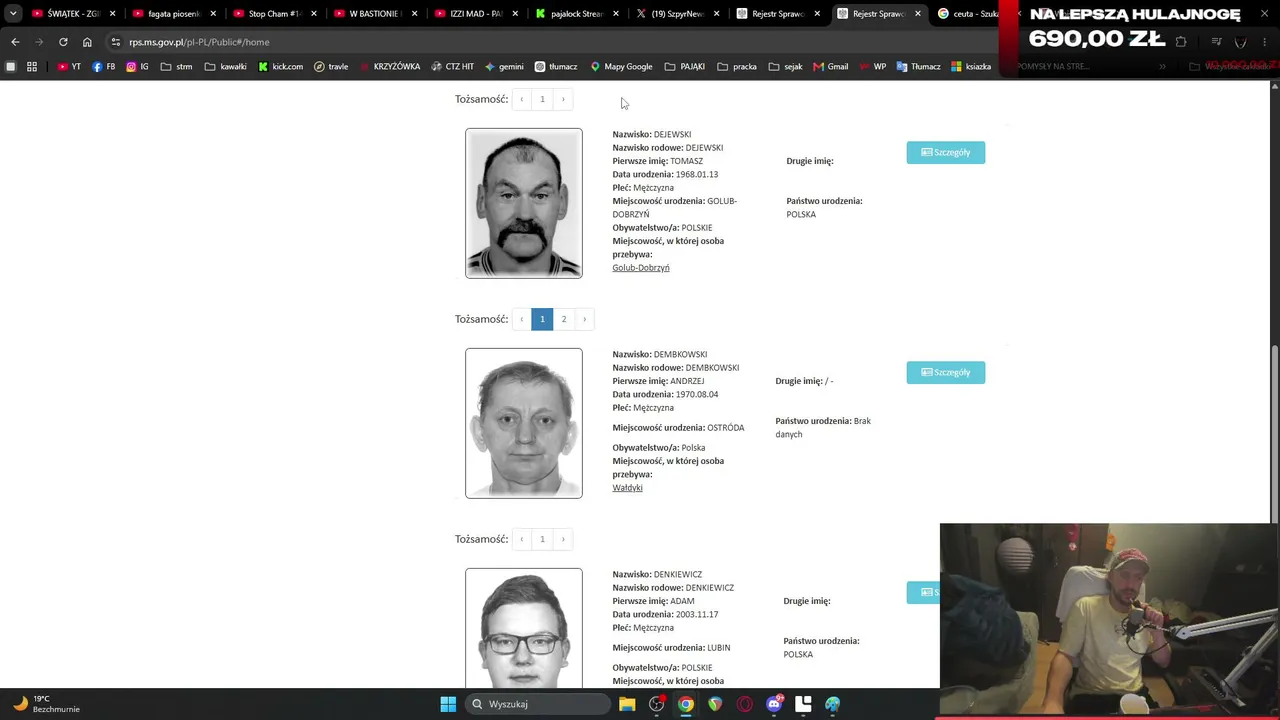Screen dimensions: 1280x720
Task: Click the DEJEWSKI record photo
Action: pyautogui.click(x=524, y=203)
